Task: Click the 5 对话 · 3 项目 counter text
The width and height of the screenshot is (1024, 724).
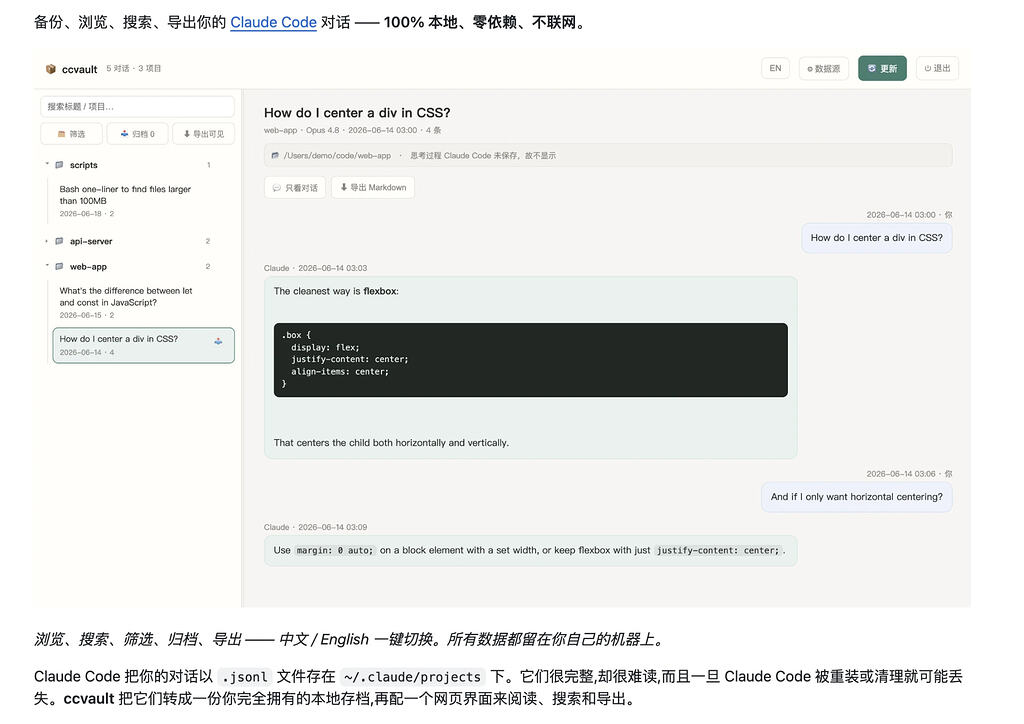Action: (133, 69)
